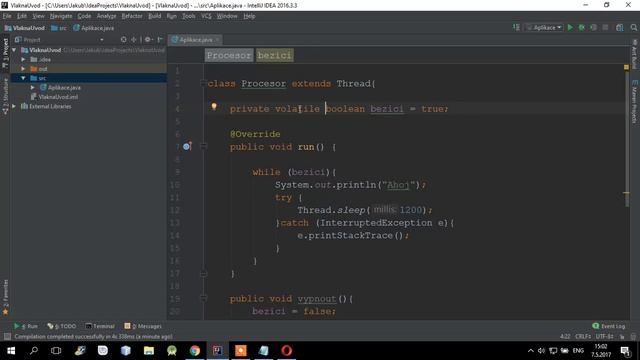Fold the Procesor class with gutter toggle
The image size is (640, 360).
(x=203, y=83)
